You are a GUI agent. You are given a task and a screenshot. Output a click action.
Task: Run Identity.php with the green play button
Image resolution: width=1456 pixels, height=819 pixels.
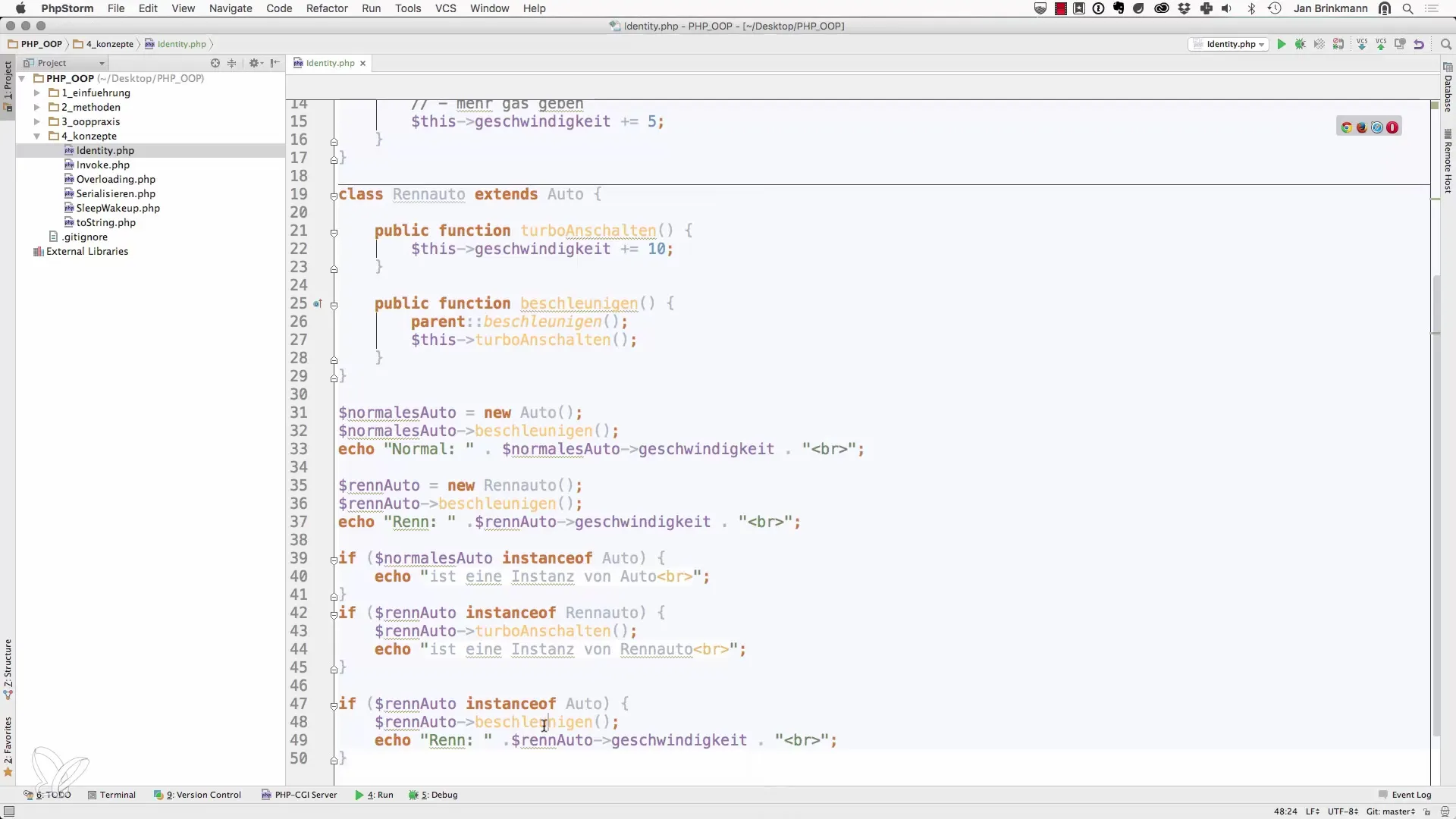click(1282, 44)
